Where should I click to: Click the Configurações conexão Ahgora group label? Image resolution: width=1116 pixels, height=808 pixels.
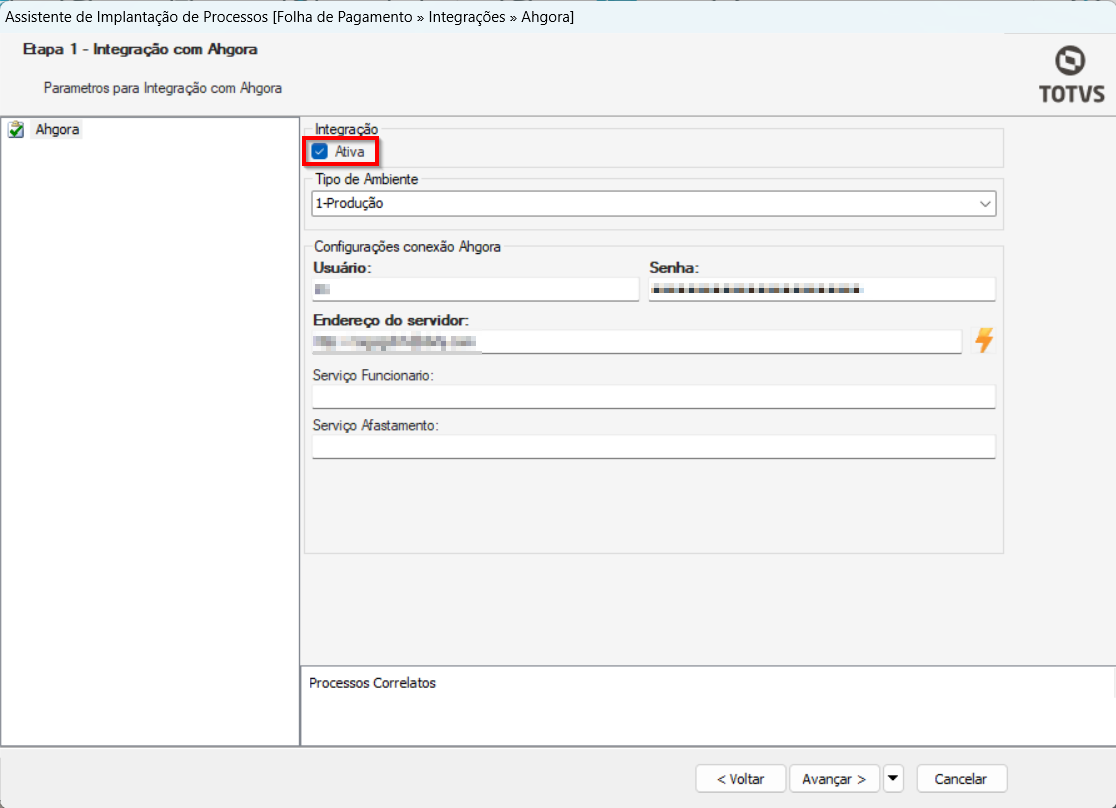407,247
